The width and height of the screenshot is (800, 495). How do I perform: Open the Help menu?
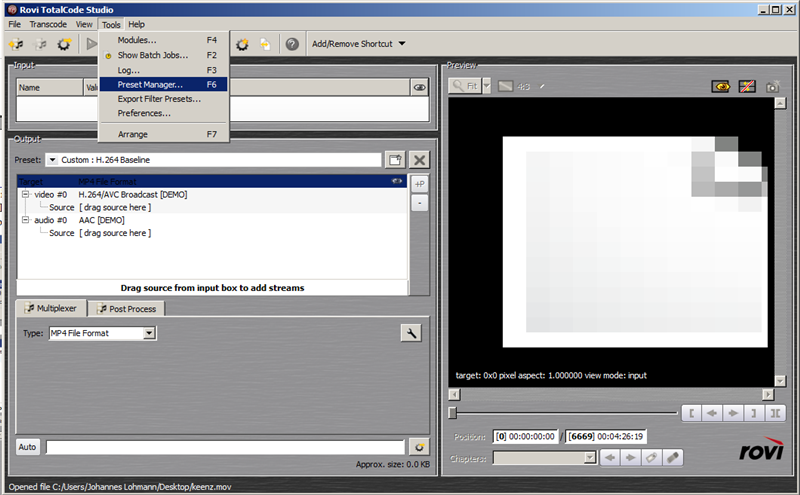(136, 24)
